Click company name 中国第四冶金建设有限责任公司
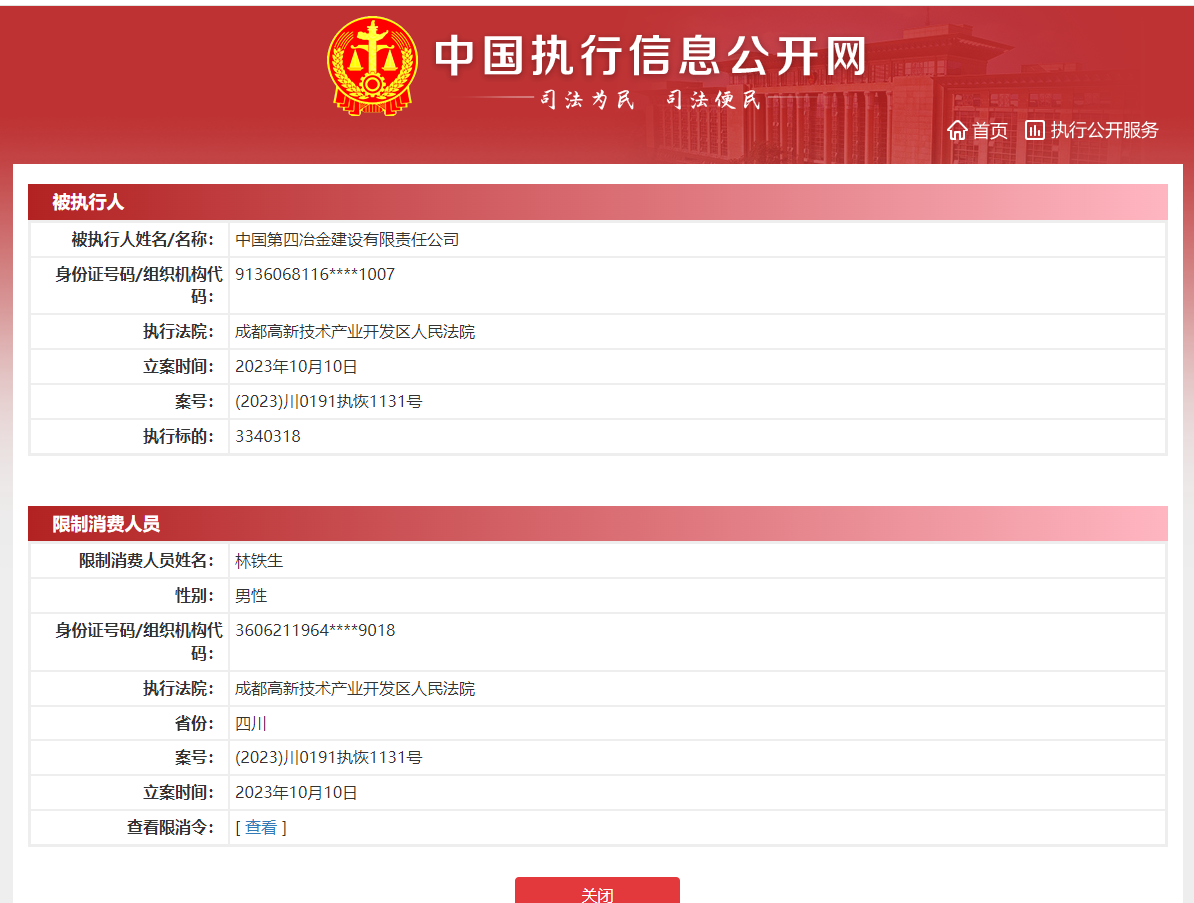Screen dimensions: 1194x903 tap(347, 240)
